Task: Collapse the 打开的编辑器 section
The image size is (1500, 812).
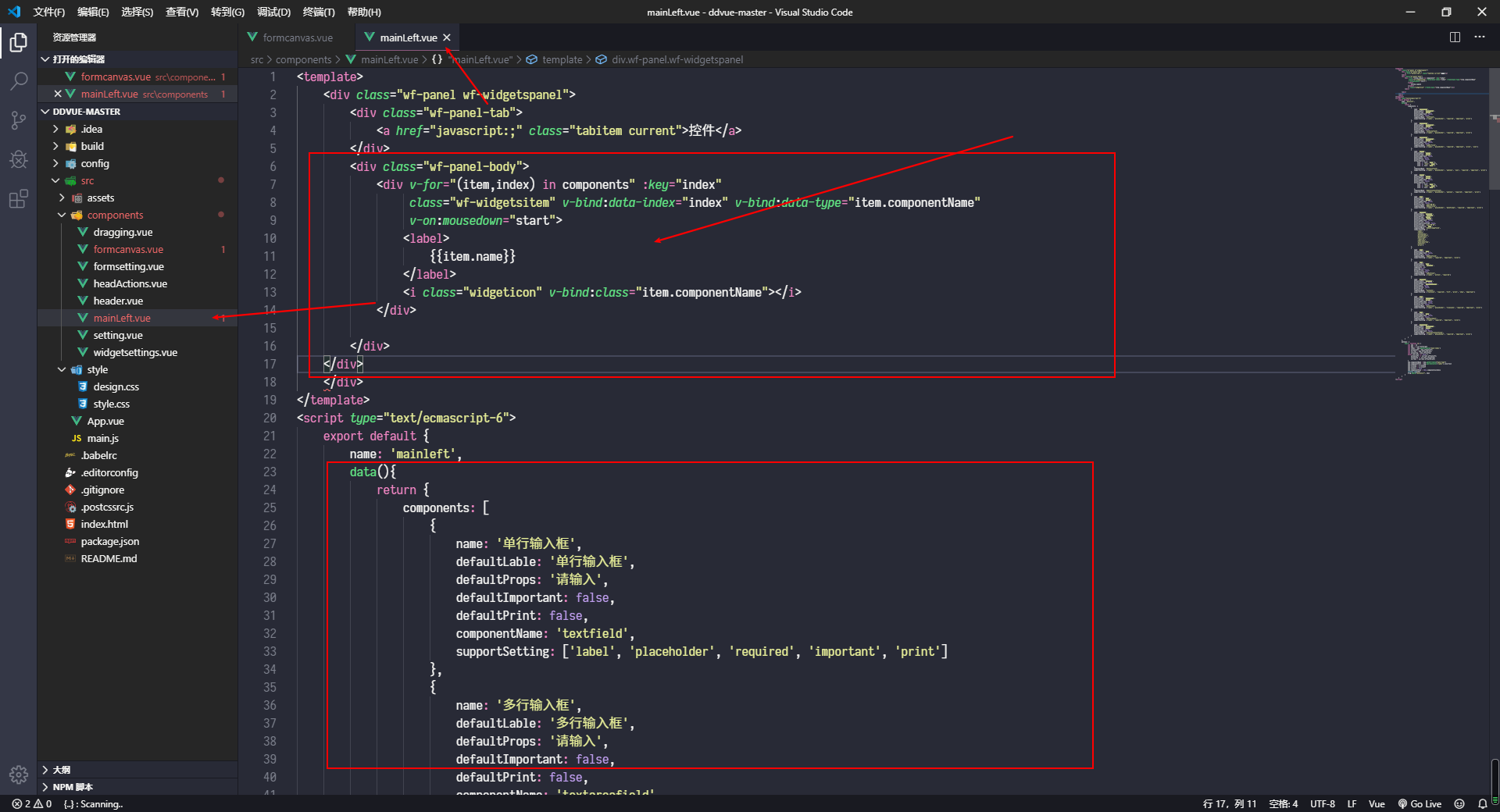Action: coord(137,59)
